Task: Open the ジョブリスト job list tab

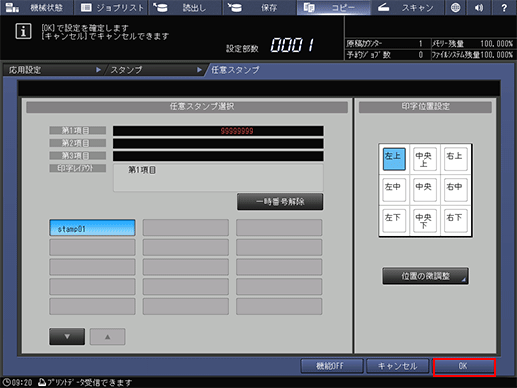Action: click(x=112, y=7)
